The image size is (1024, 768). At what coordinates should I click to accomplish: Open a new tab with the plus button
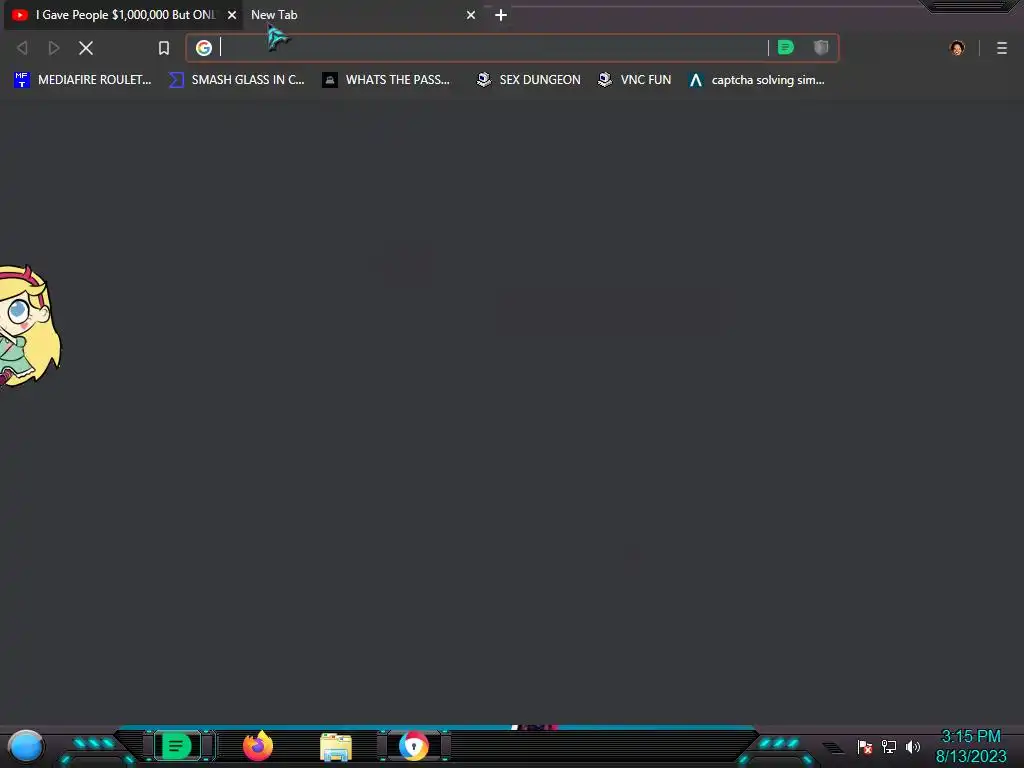(x=501, y=14)
